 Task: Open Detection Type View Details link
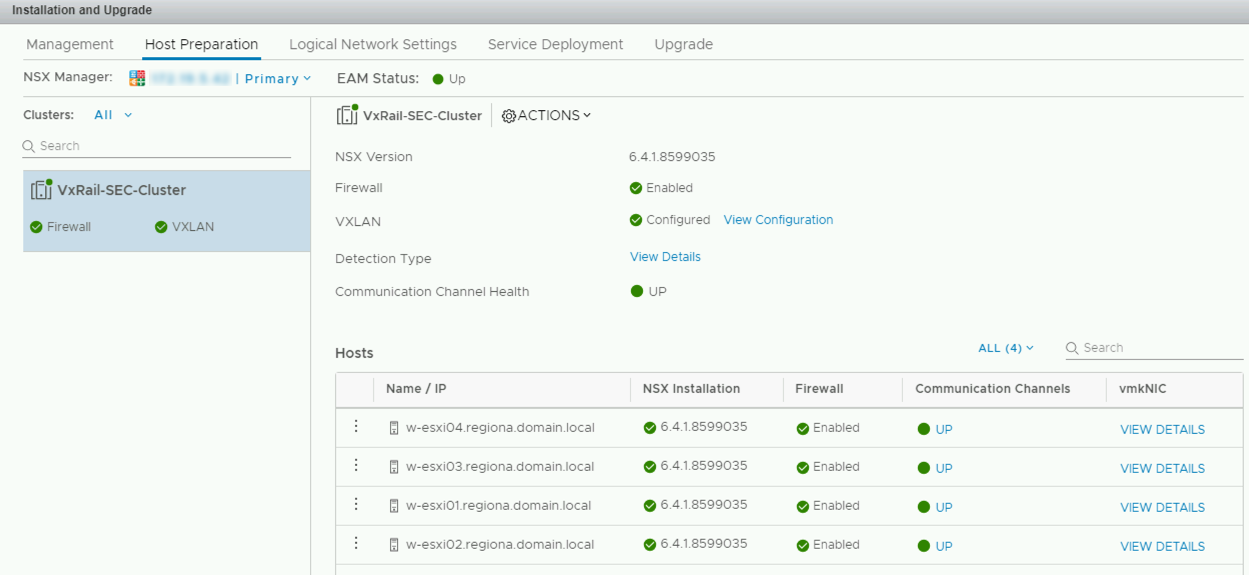point(665,257)
